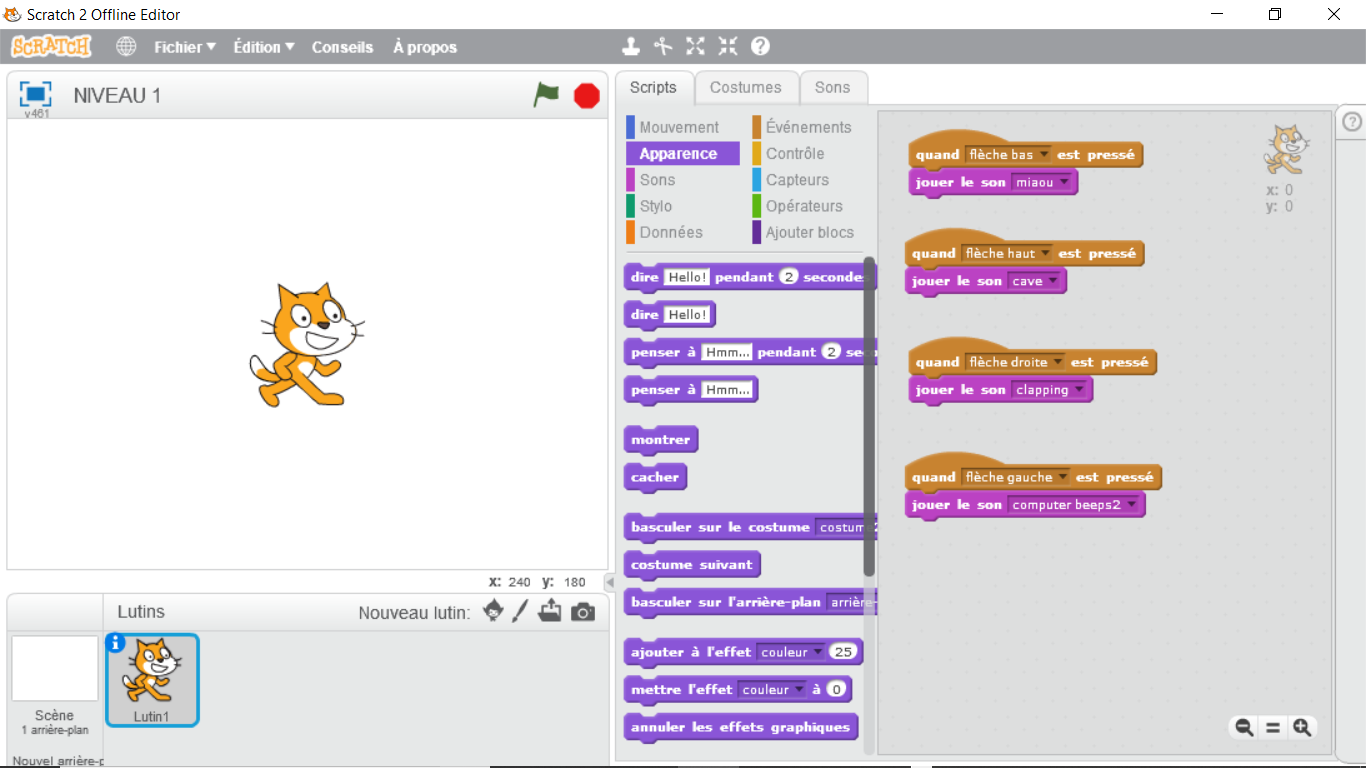The image size is (1366, 768).
Task: Click the Hmm... field in penser à block
Action: coord(726,389)
